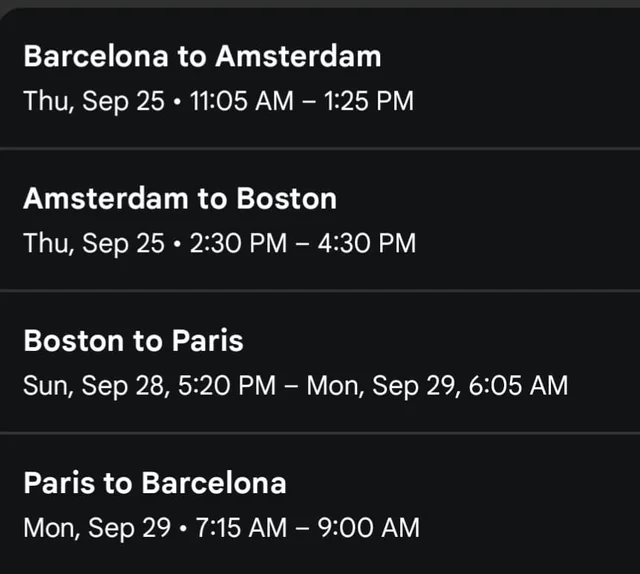Select the Sun, Sep 28 departure date
640x574 pixels.
pos(94,385)
